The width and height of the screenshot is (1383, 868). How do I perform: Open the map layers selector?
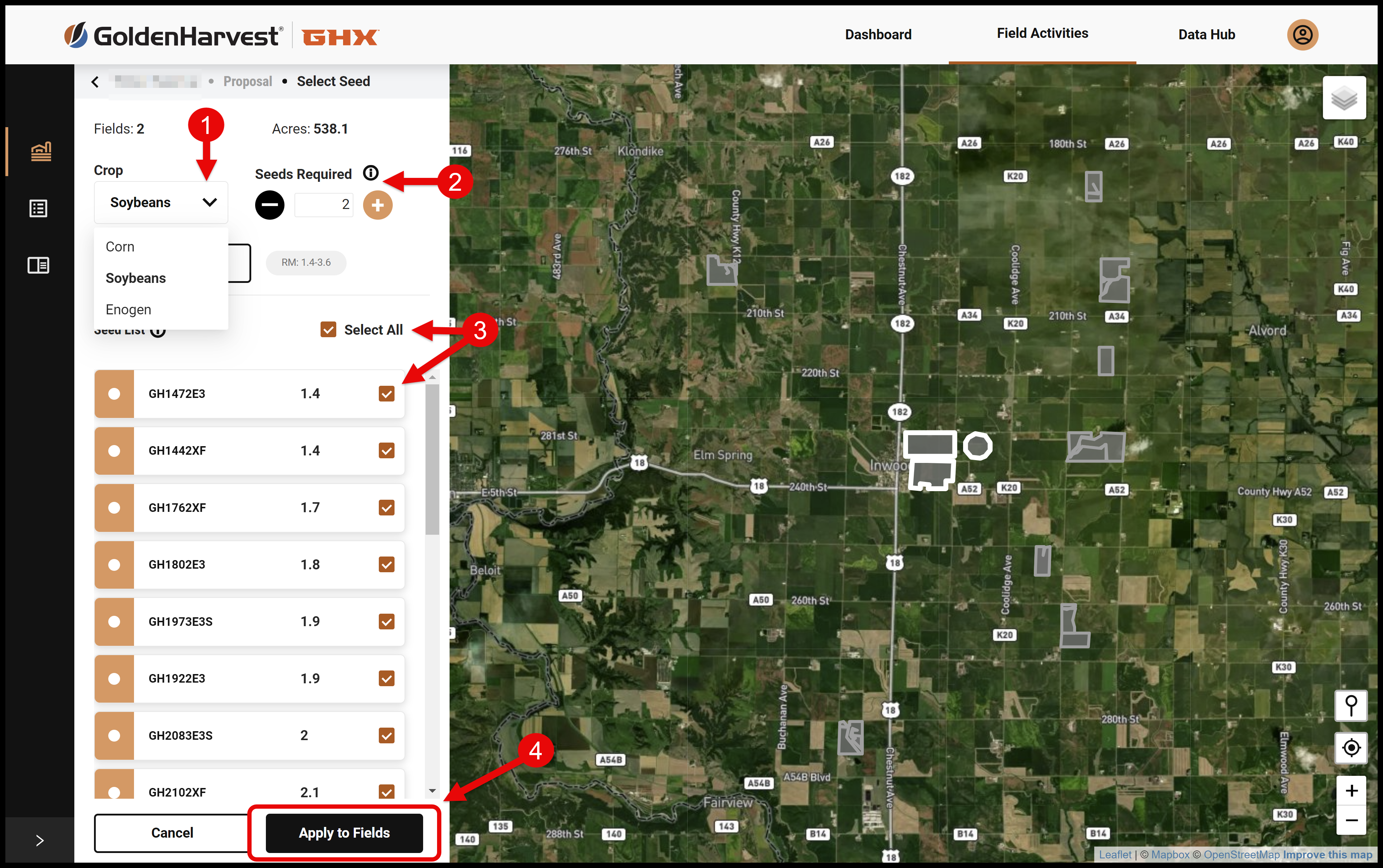(x=1344, y=98)
